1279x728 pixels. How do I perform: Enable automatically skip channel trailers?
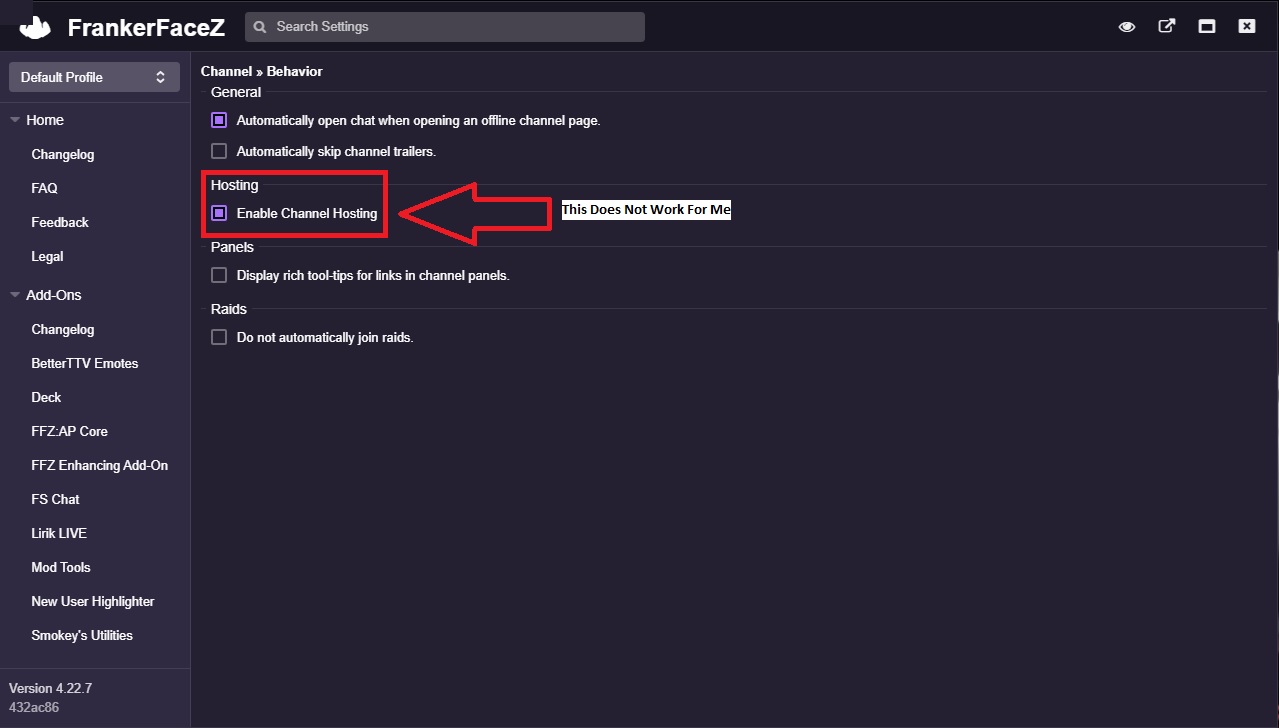tap(219, 151)
